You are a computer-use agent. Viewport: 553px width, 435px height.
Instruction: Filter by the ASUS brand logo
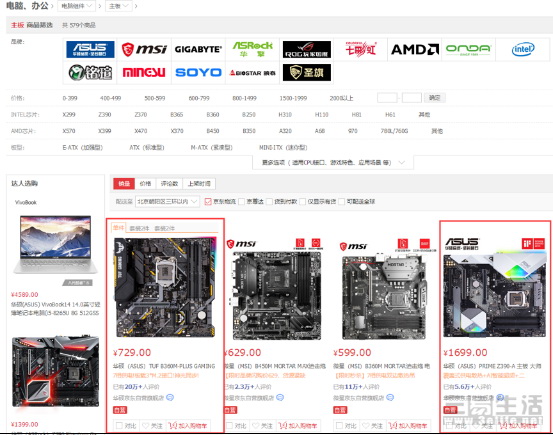point(90,49)
